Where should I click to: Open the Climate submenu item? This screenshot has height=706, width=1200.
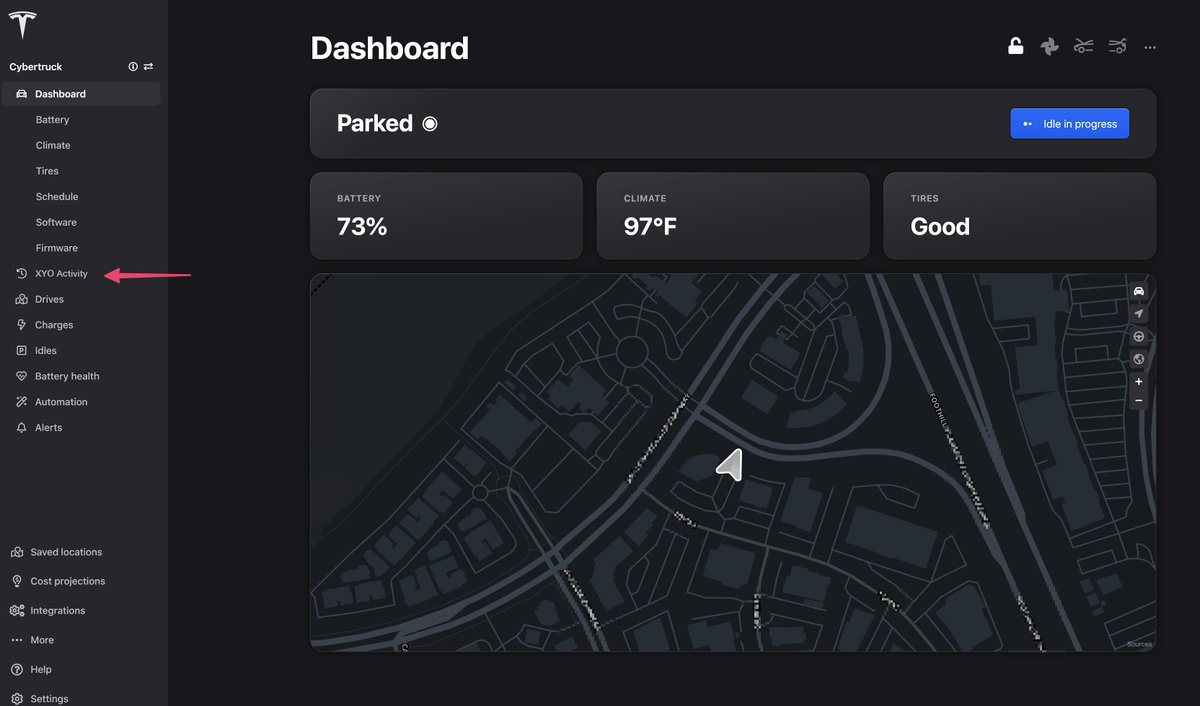point(53,145)
